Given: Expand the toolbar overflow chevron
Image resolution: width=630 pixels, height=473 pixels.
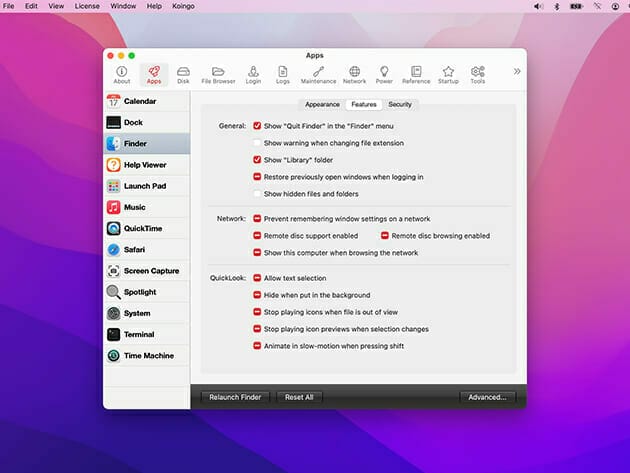Looking at the screenshot, I should click(x=517, y=72).
